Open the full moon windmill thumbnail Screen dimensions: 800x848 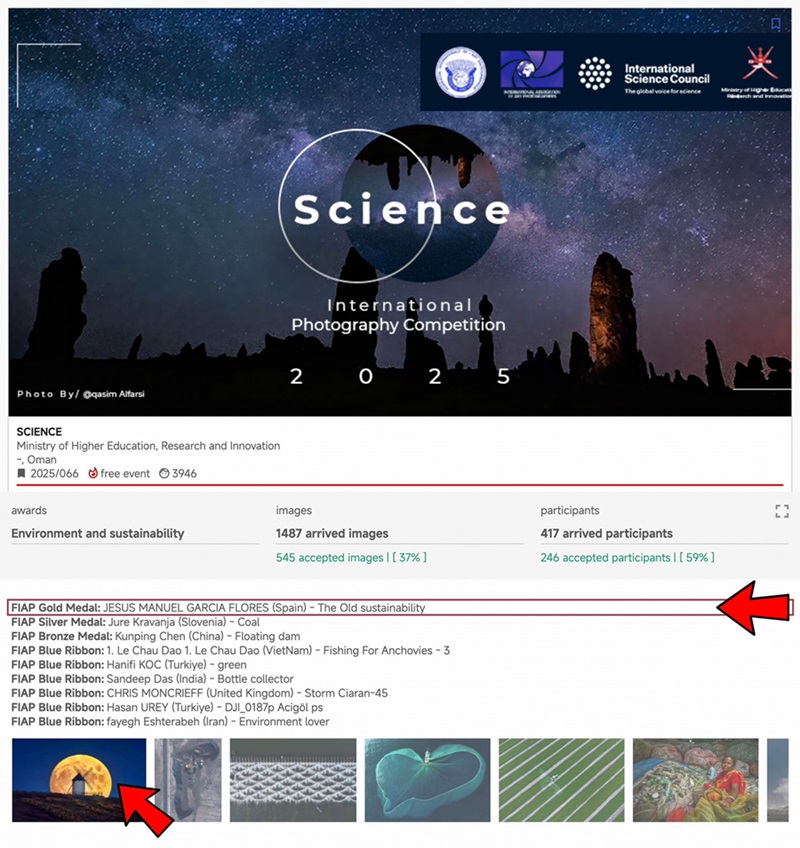[79, 780]
